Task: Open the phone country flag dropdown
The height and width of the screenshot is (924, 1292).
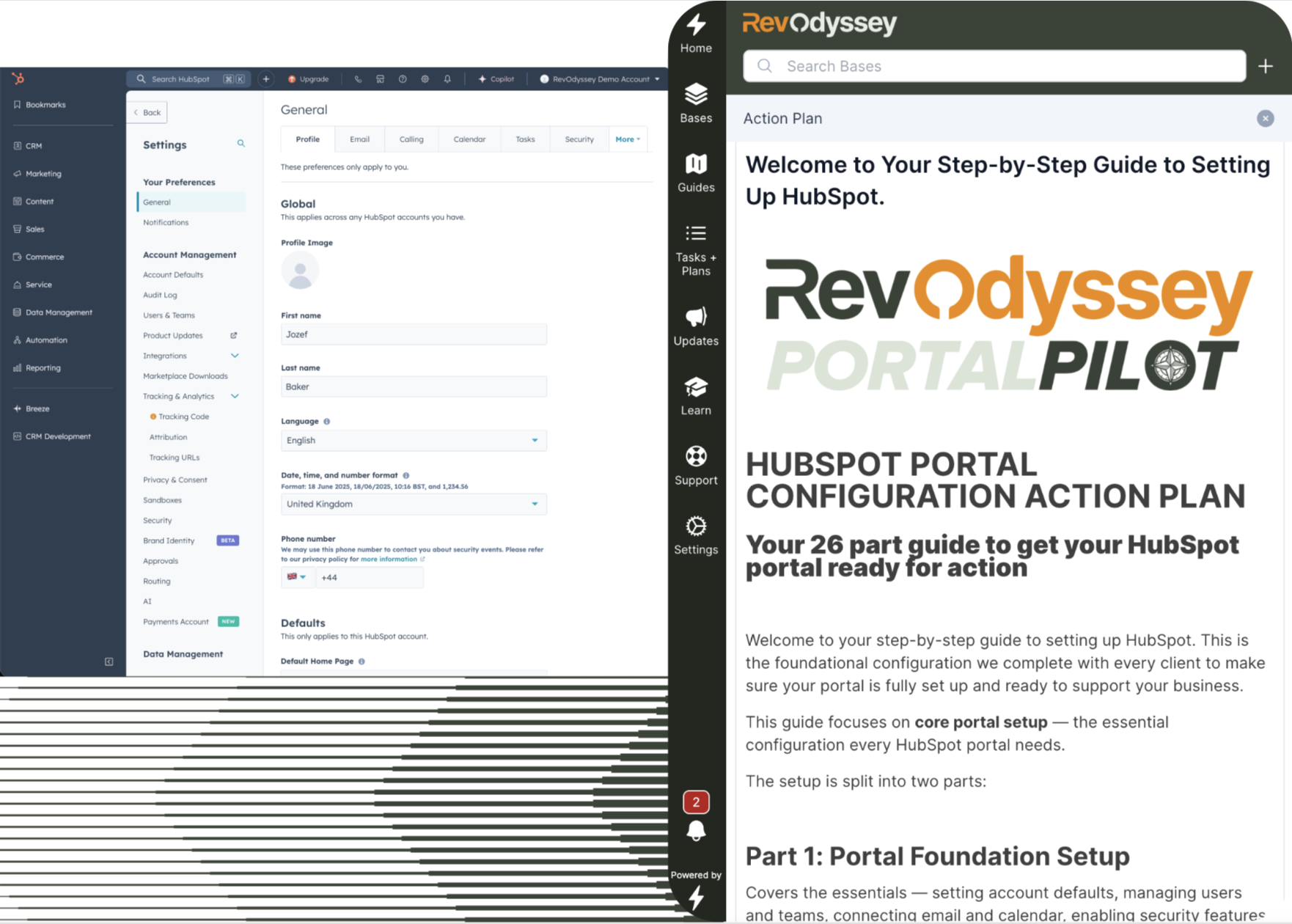Action: [297, 577]
